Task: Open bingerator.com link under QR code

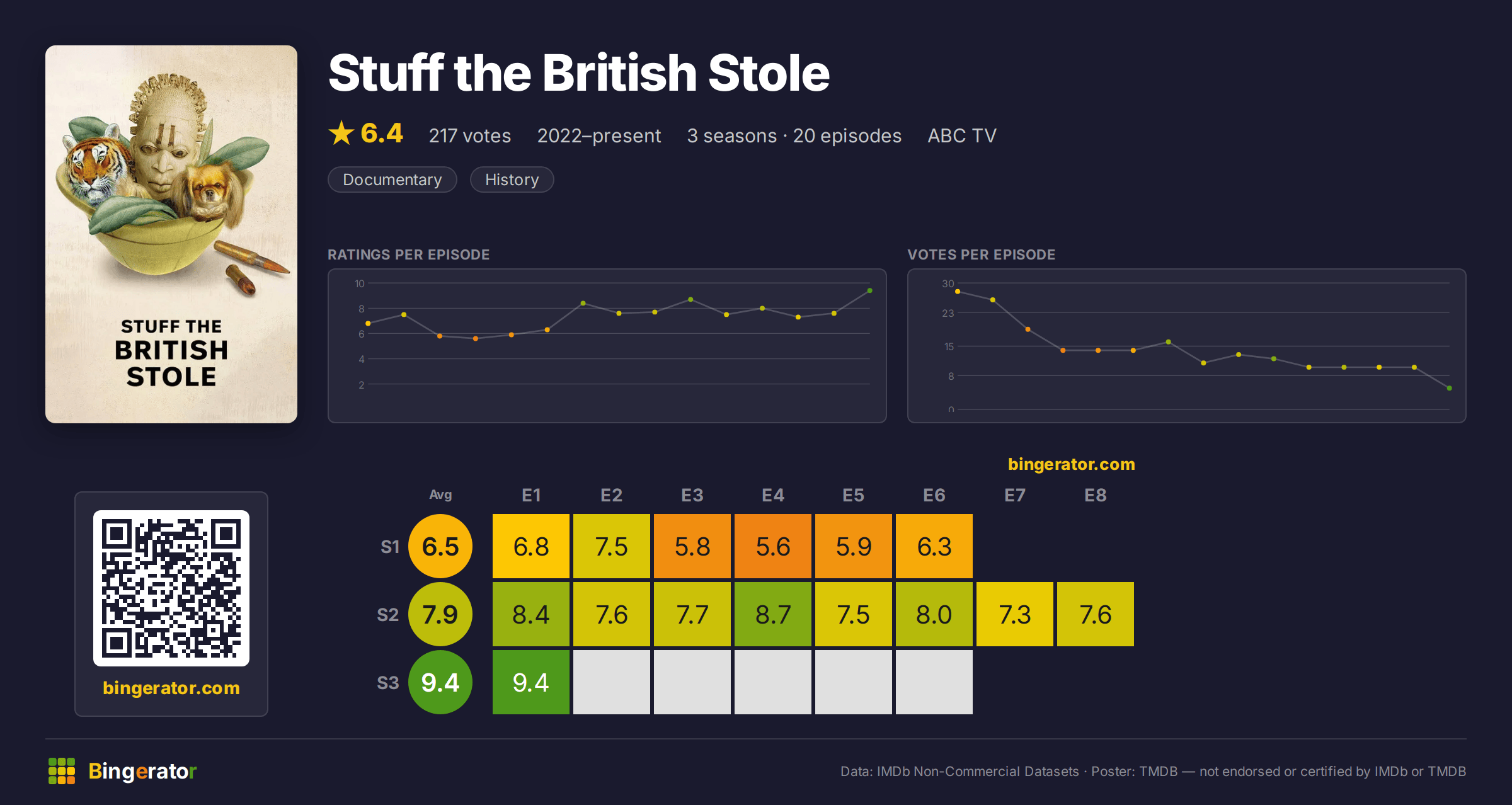Action: [x=171, y=688]
